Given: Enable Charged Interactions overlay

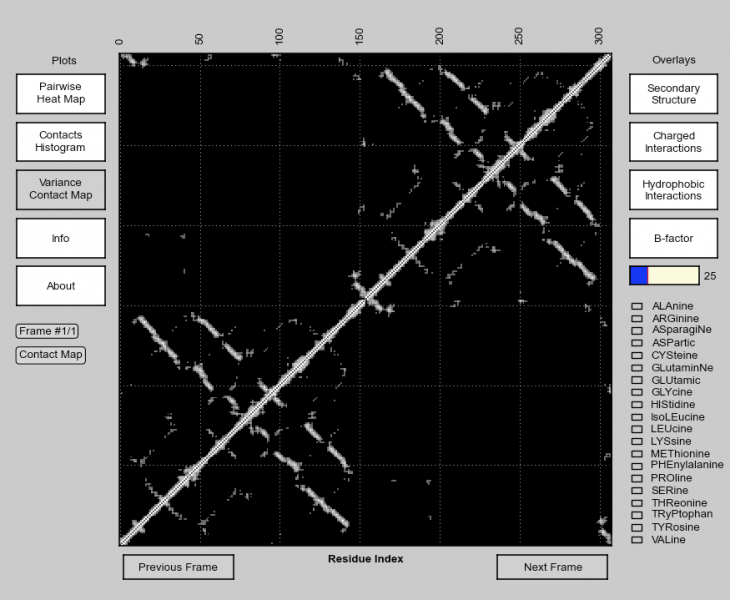Looking at the screenshot, I should tap(673, 142).
